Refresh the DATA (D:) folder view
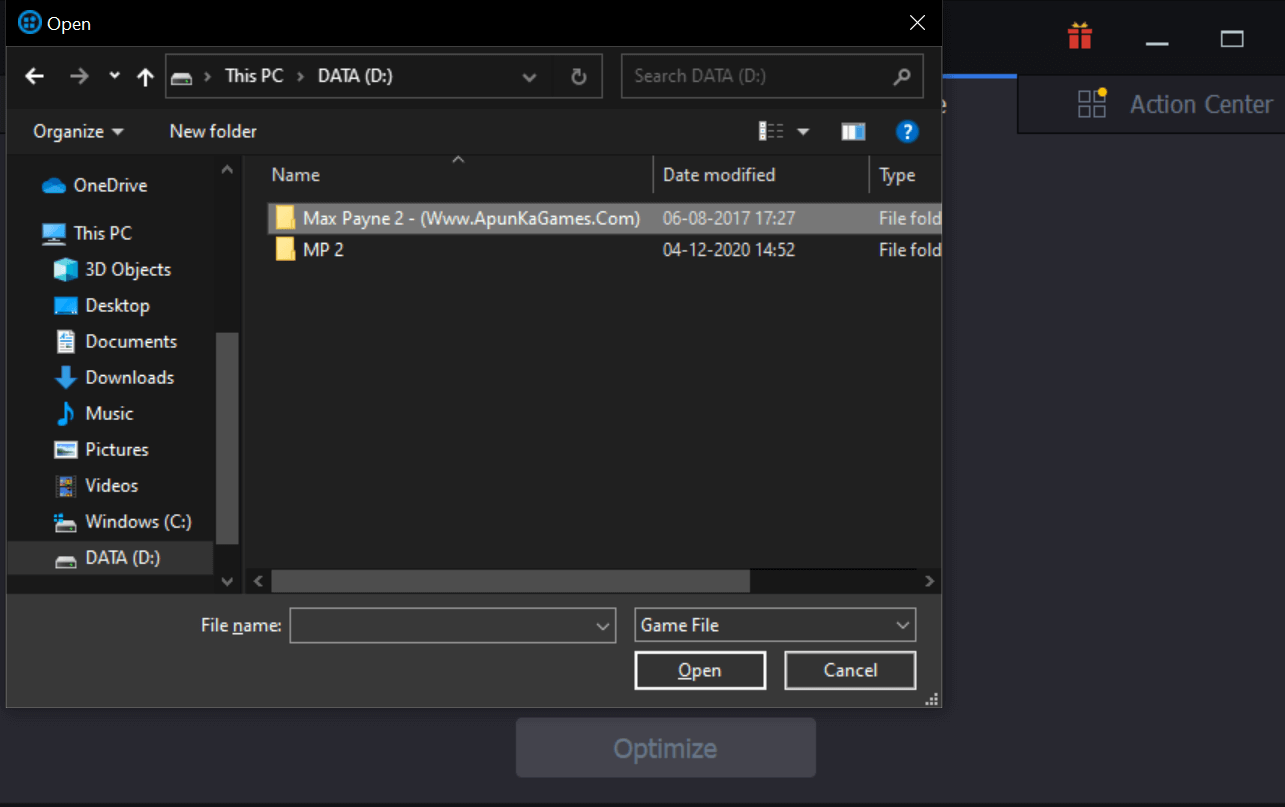 [x=578, y=75]
